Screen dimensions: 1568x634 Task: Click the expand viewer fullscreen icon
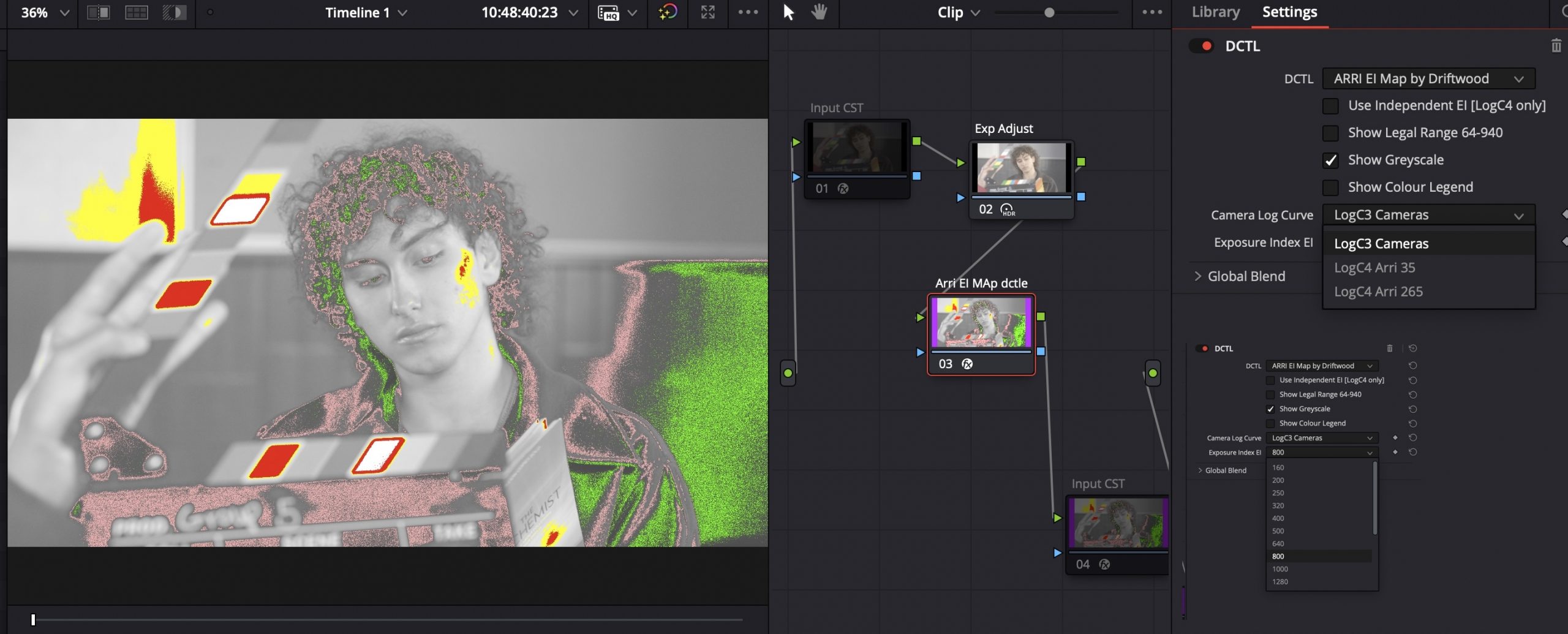[707, 12]
